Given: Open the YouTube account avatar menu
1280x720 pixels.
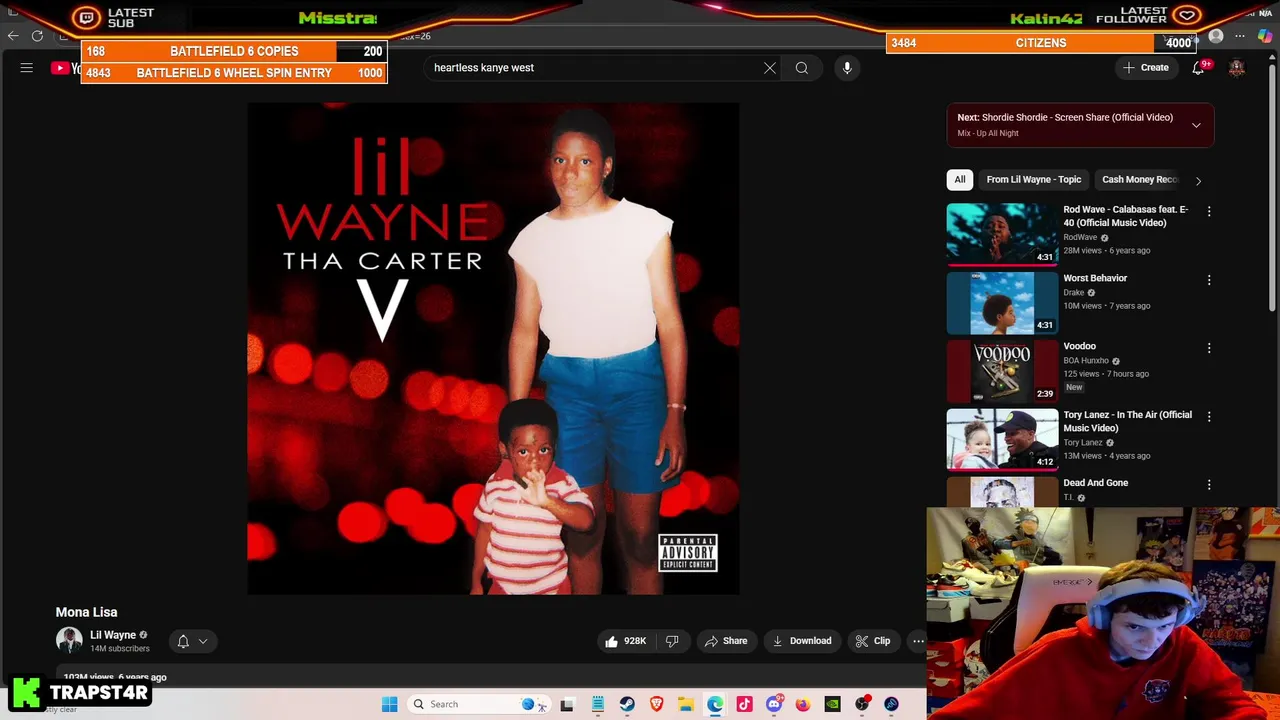Looking at the screenshot, I should coord(1237,68).
